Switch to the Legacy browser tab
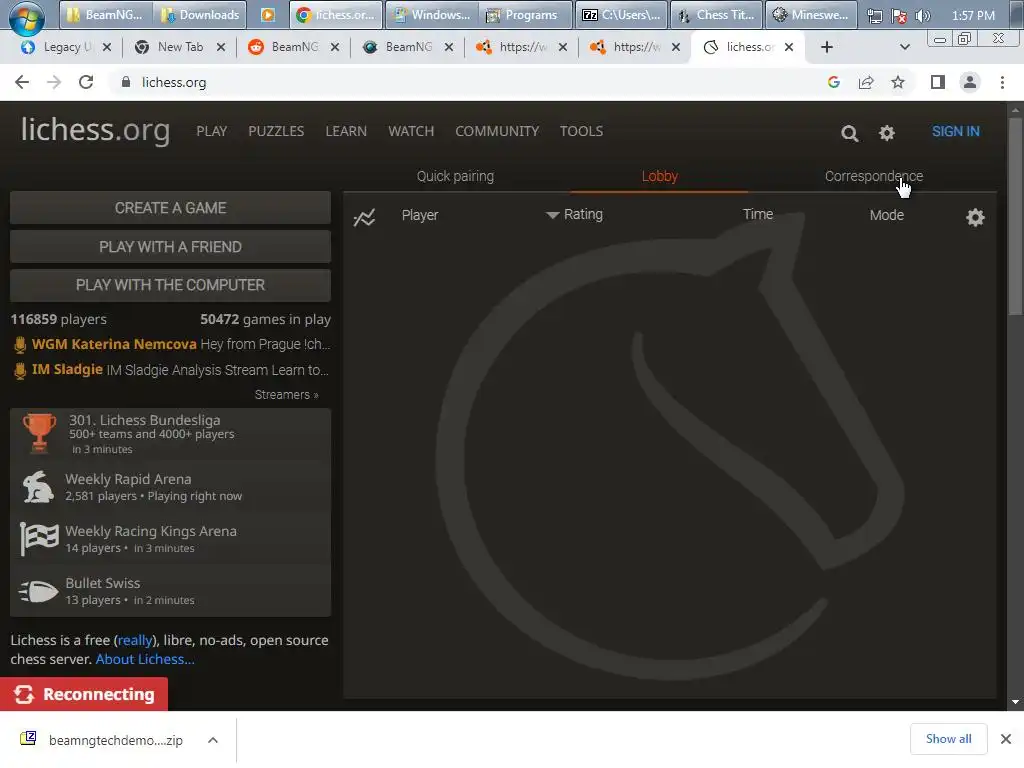The width and height of the screenshot is (1024, 768). [65, 47]
